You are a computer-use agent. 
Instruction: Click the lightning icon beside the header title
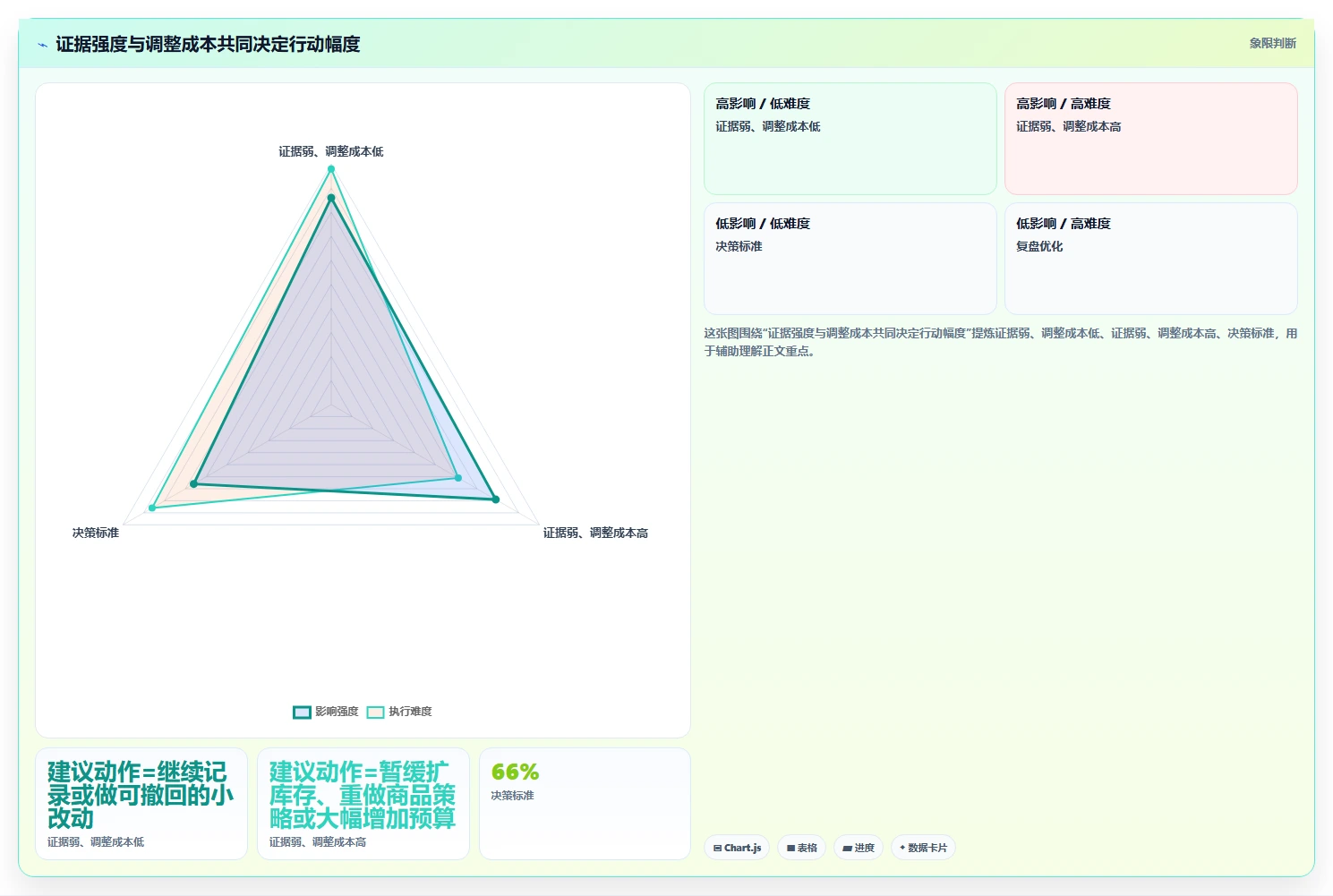[42, 45]
